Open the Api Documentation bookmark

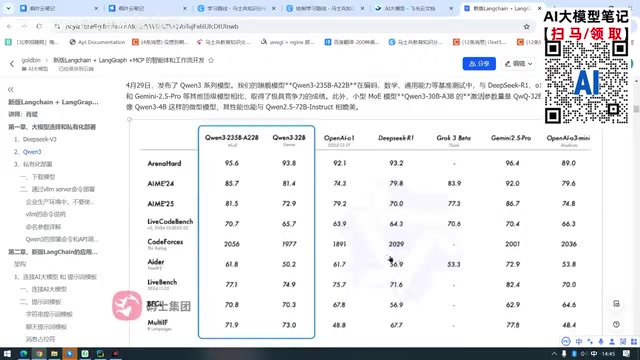click(x=97, y=42)
